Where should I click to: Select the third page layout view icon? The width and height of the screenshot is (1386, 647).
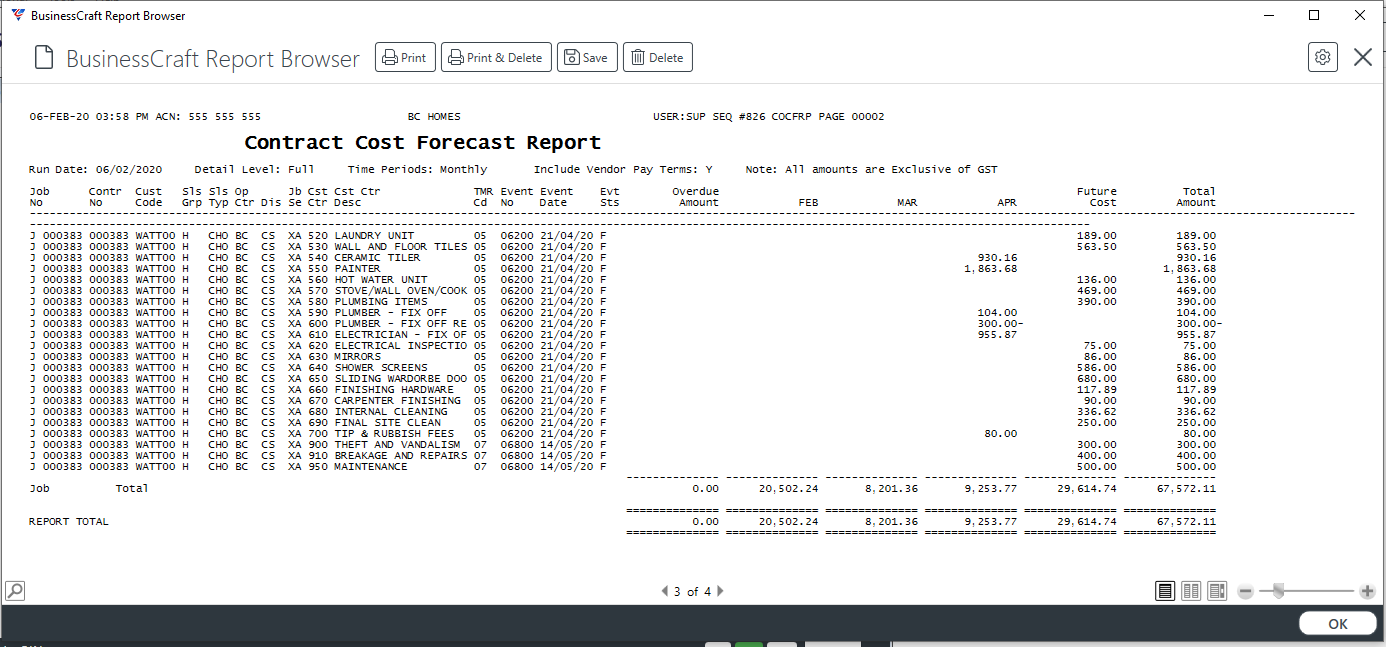click(x=1217, y=591)
